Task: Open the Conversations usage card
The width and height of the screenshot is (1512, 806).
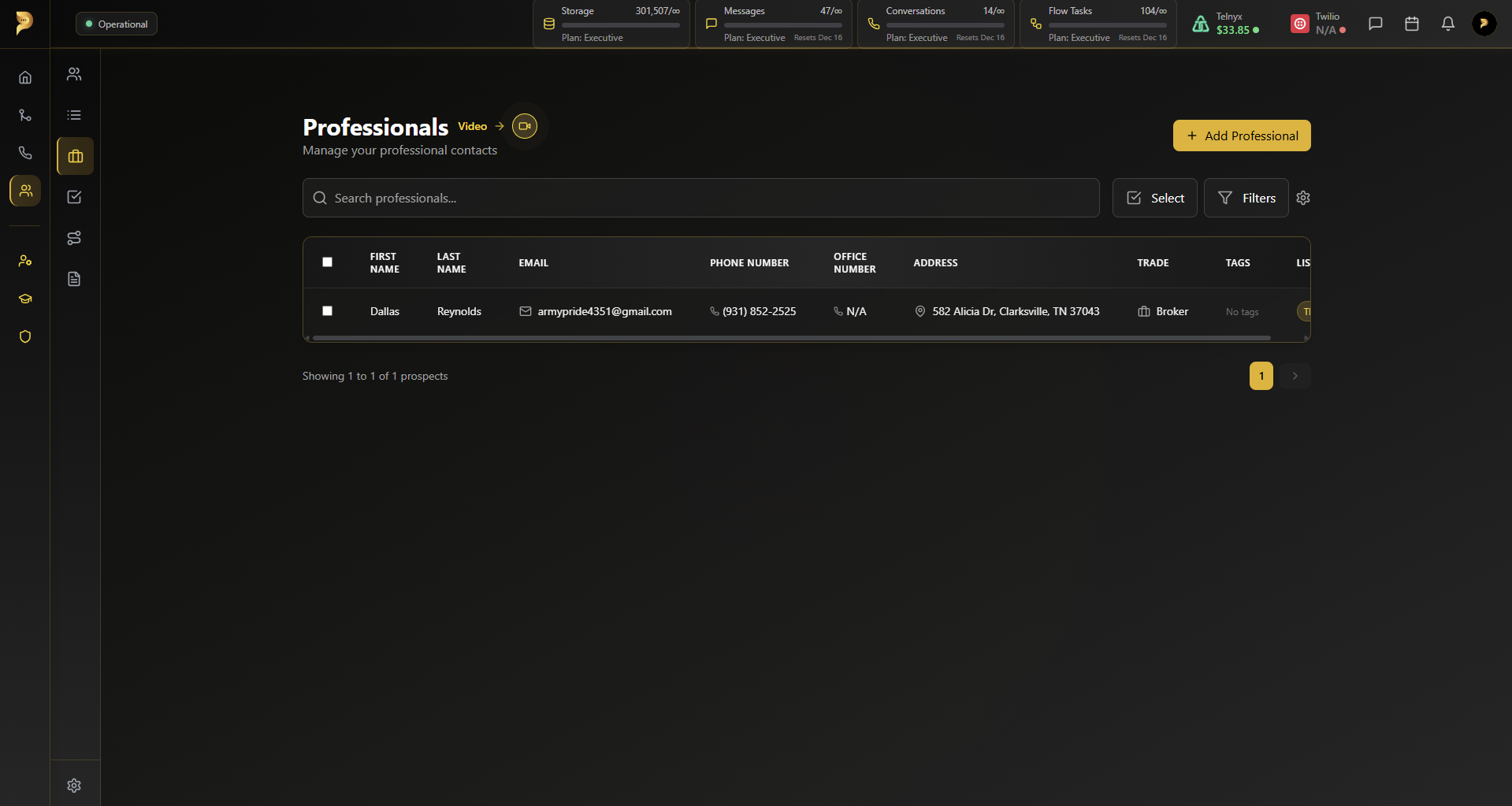Action: point(936,24)
